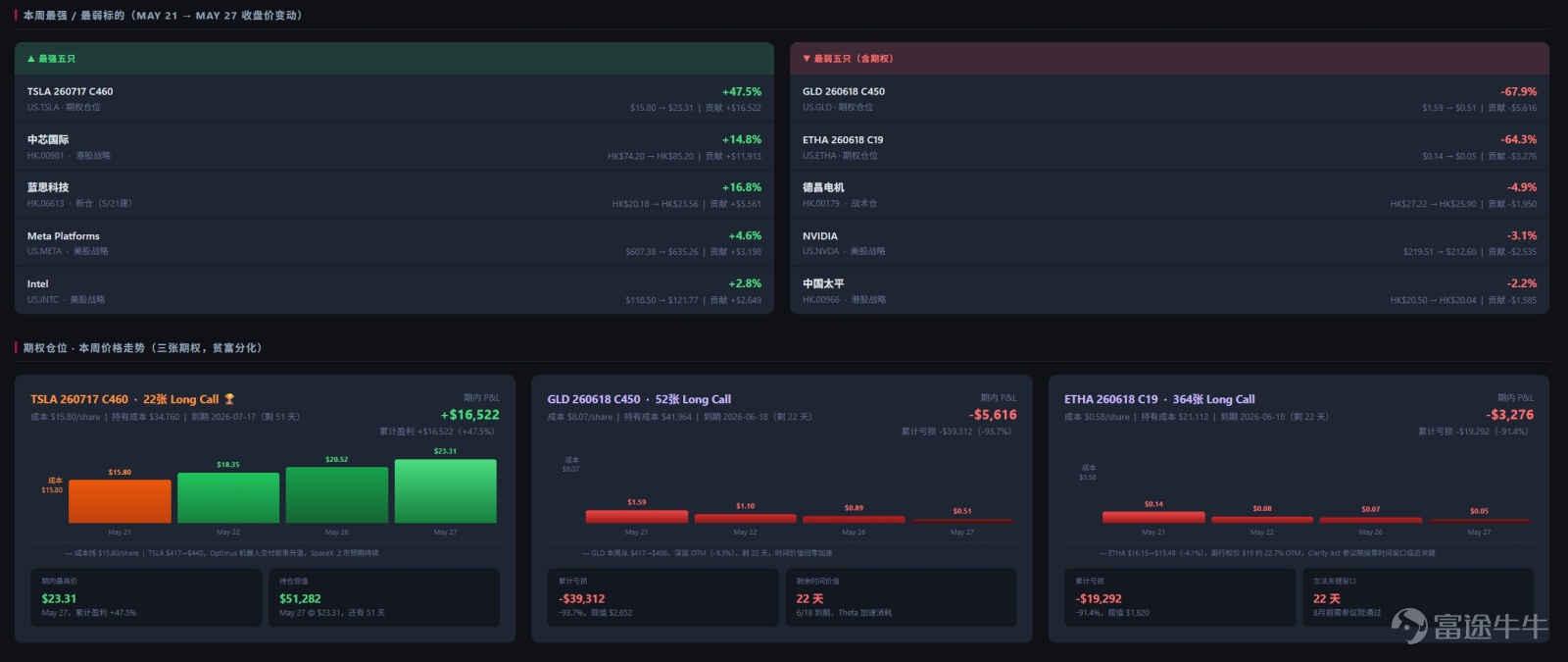Click the +4.6% gain value
The width and height of the screenshot is (1568, 662).
pyautogui.click(x=745, y=235)
